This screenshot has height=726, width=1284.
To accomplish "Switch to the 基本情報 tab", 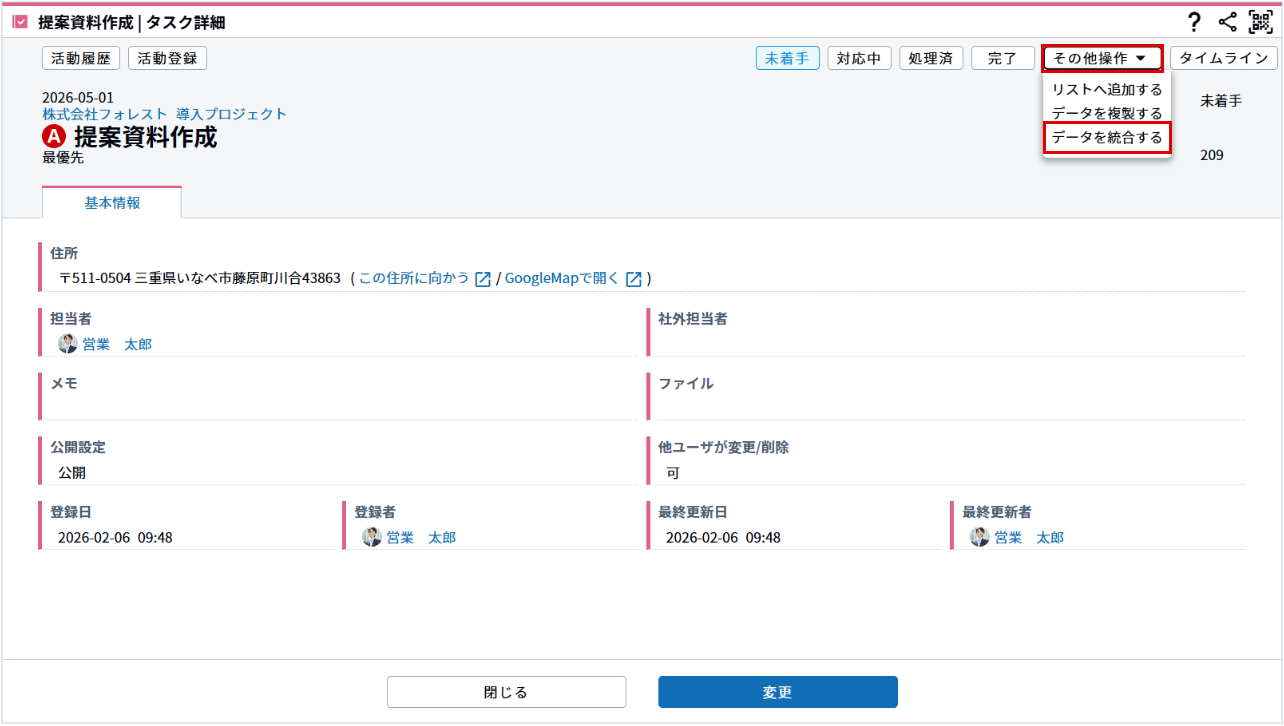I will point(112,203).
